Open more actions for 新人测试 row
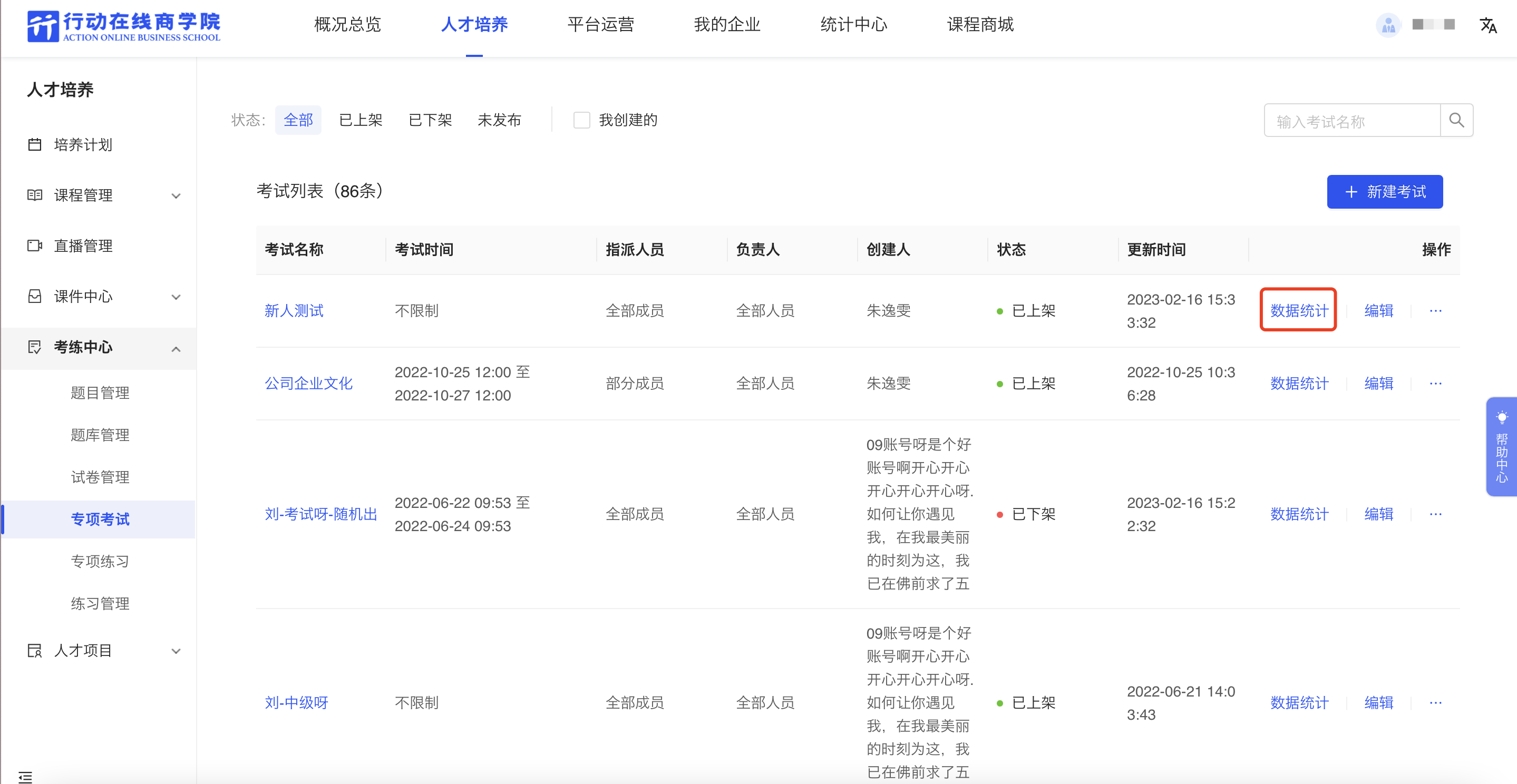1517x784 pixels. coord(1435,311)
